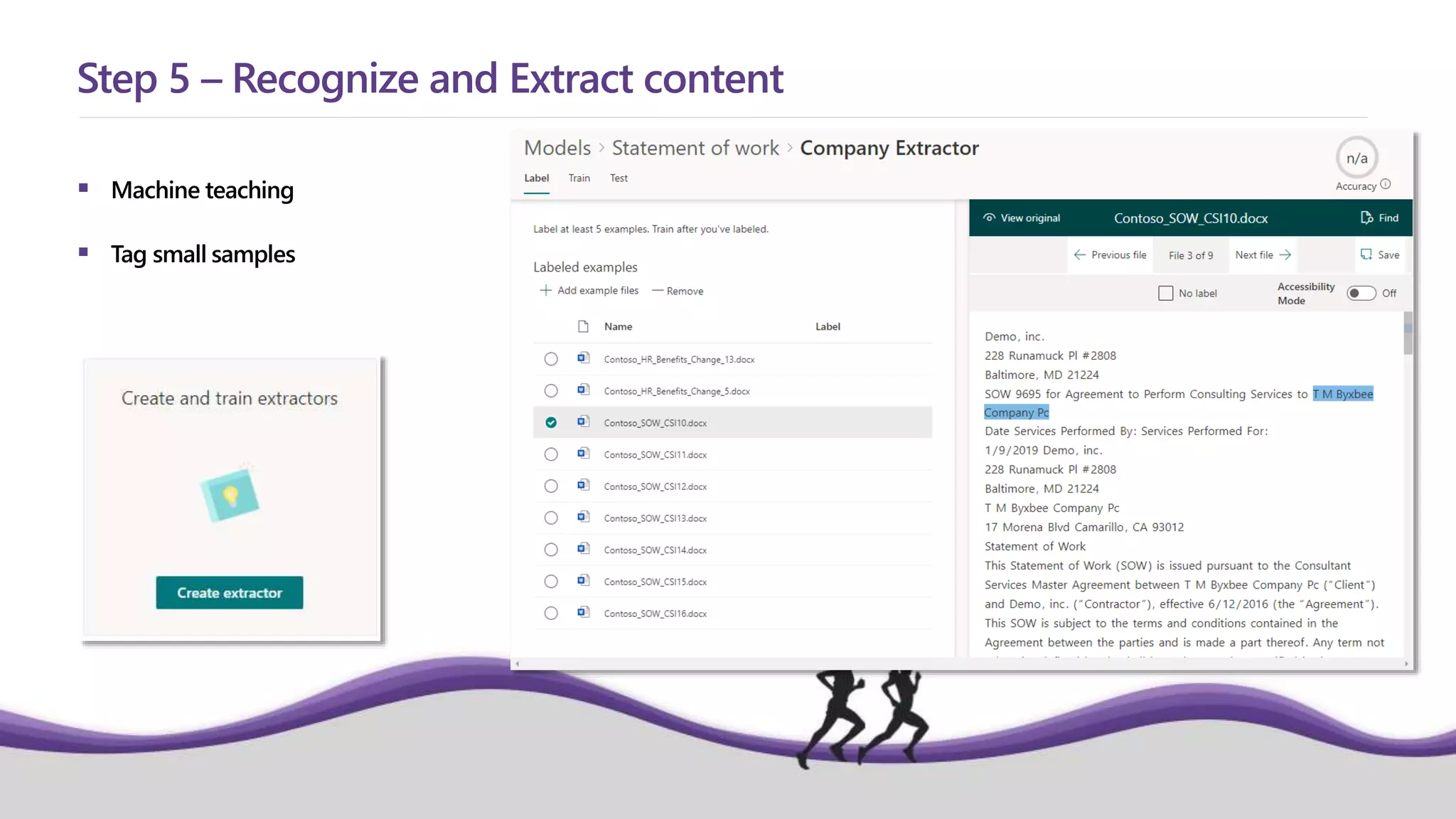1456x819 pixels.
Task: Click file name Contoso_SOW_CSI11.docx
Action: pyautogui.click(x=655, y=455)
